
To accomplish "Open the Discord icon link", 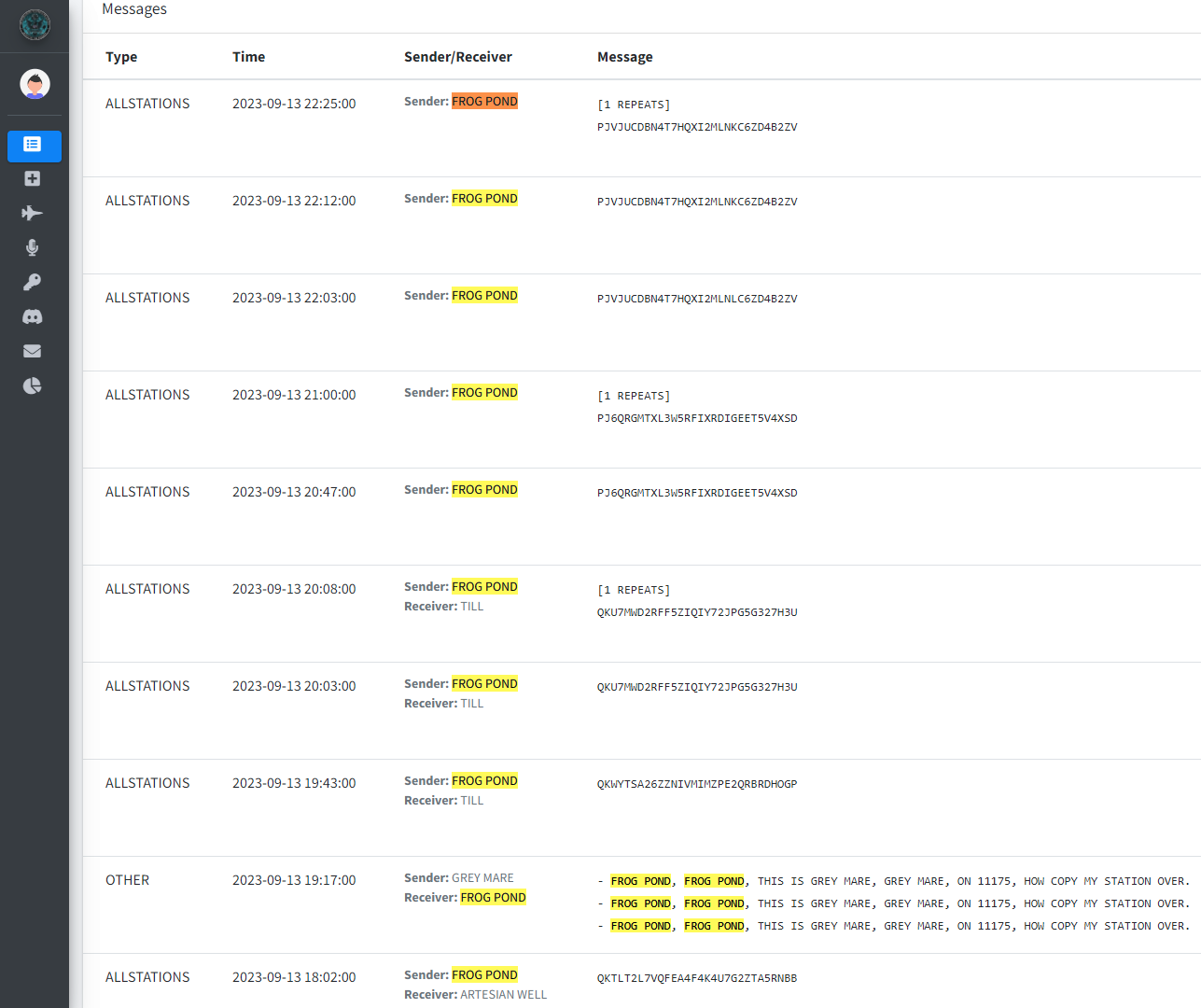I will (33, 316).
